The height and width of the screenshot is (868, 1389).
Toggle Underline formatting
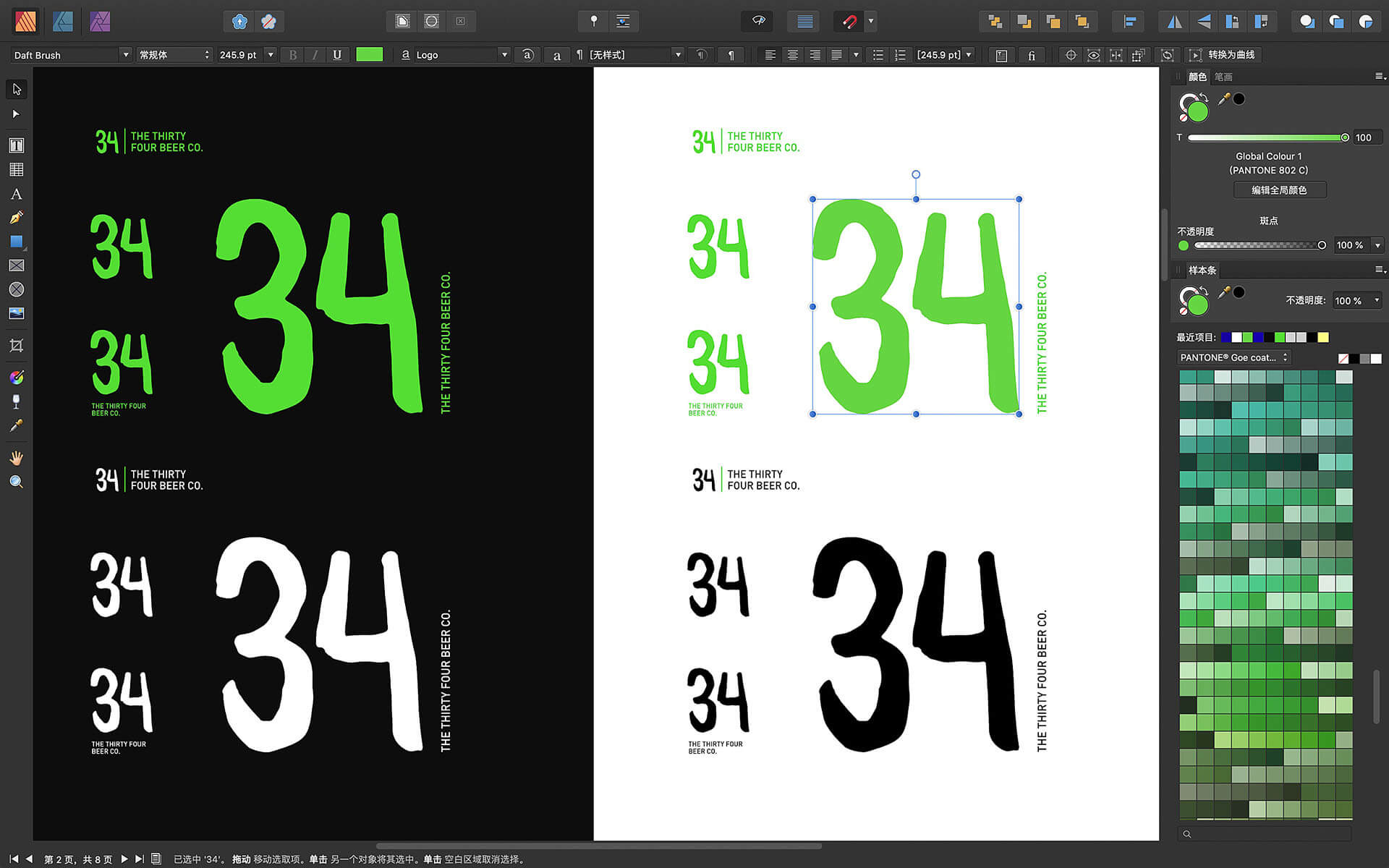(337, 55)
